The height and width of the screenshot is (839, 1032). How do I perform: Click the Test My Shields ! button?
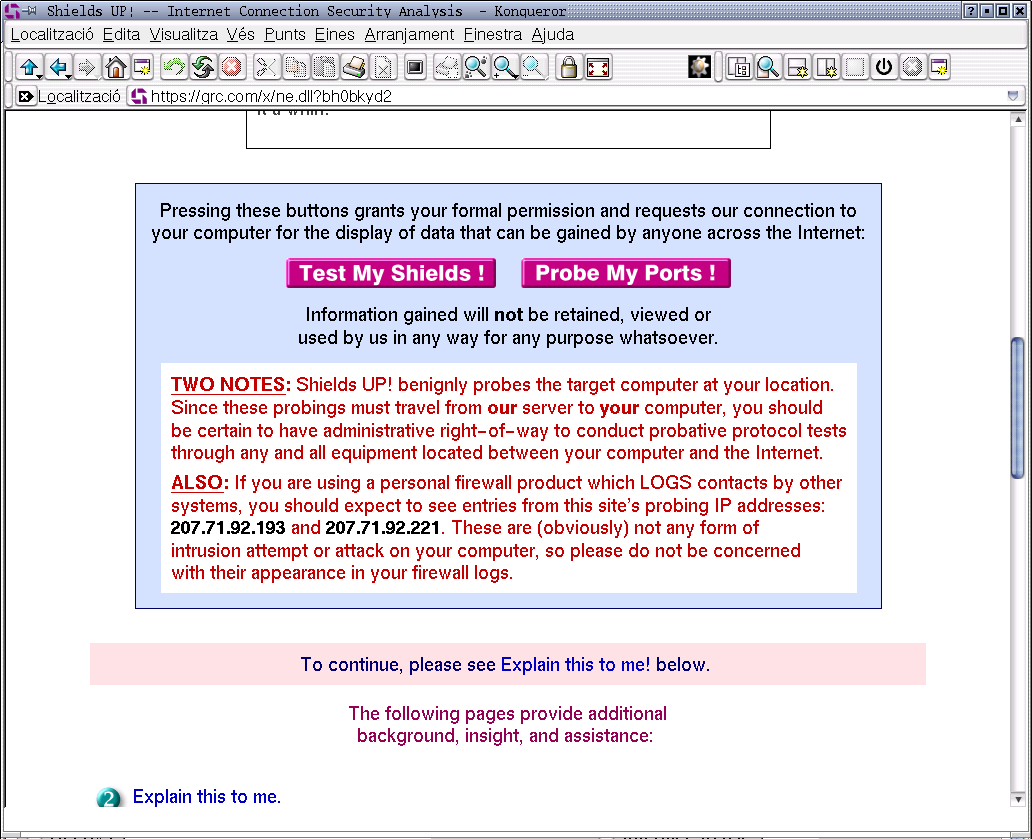click(391, 273)
